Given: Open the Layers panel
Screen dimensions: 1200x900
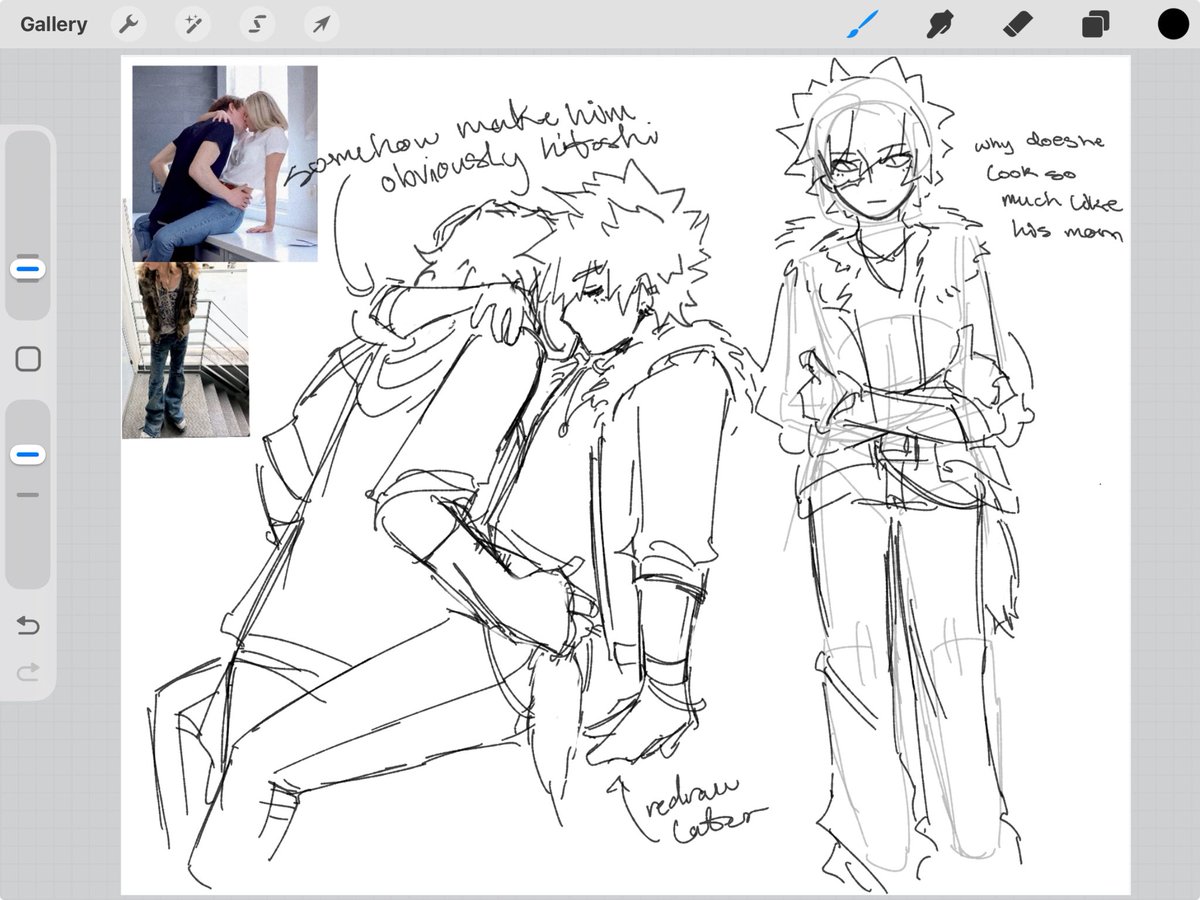Looking at the screenshot, I should [x=1095, y=24].
